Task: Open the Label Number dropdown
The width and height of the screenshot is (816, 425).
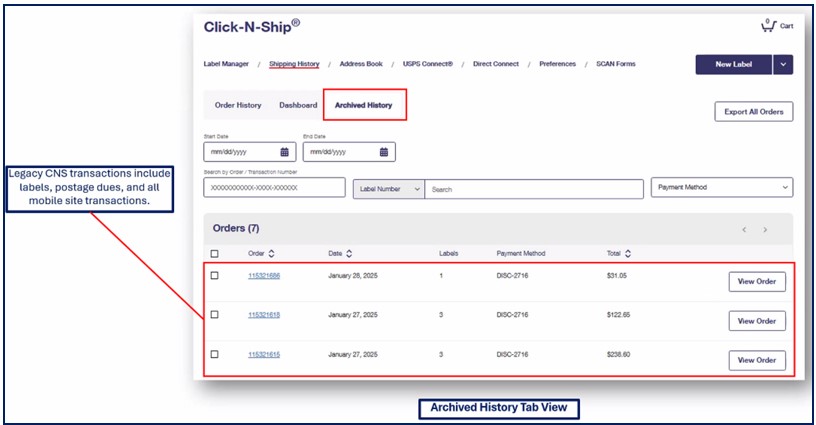Action: click(389, 189)
